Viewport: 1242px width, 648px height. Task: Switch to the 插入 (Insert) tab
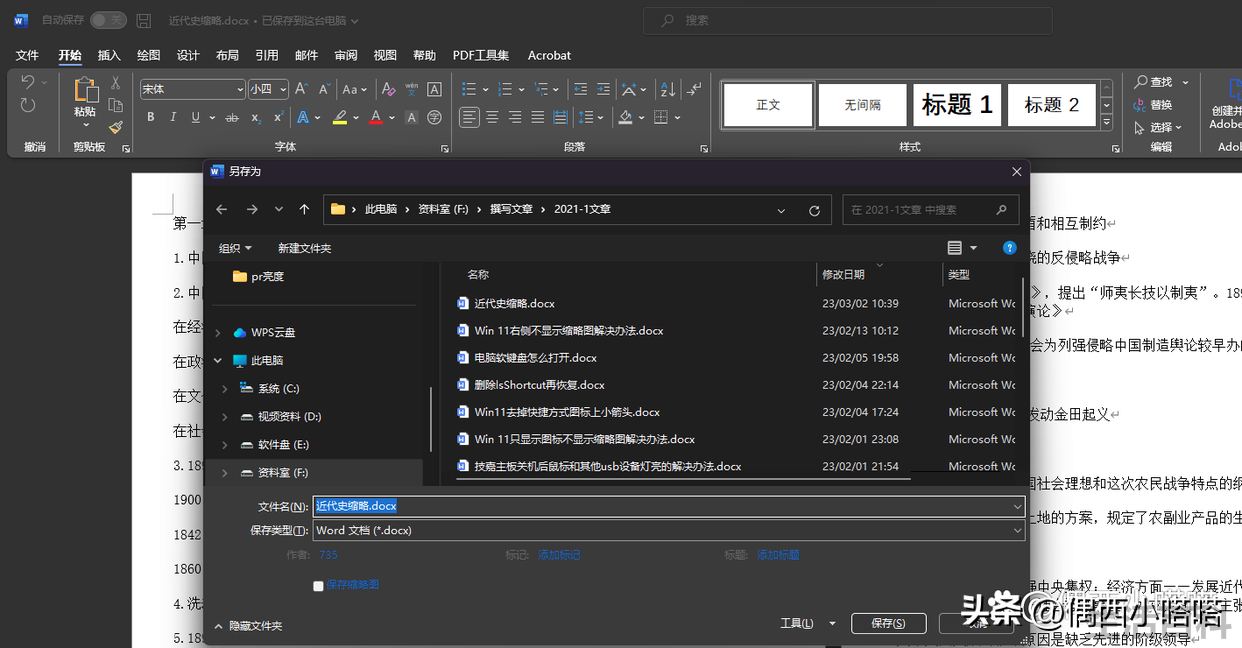coord(109,55)
